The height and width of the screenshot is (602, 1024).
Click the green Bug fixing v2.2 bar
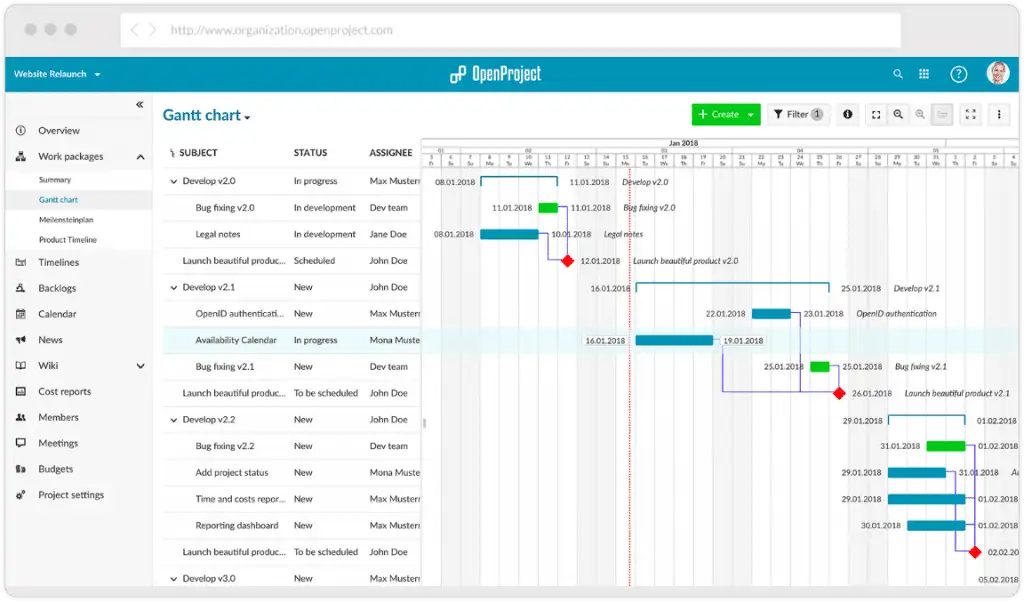coord(946,446)
